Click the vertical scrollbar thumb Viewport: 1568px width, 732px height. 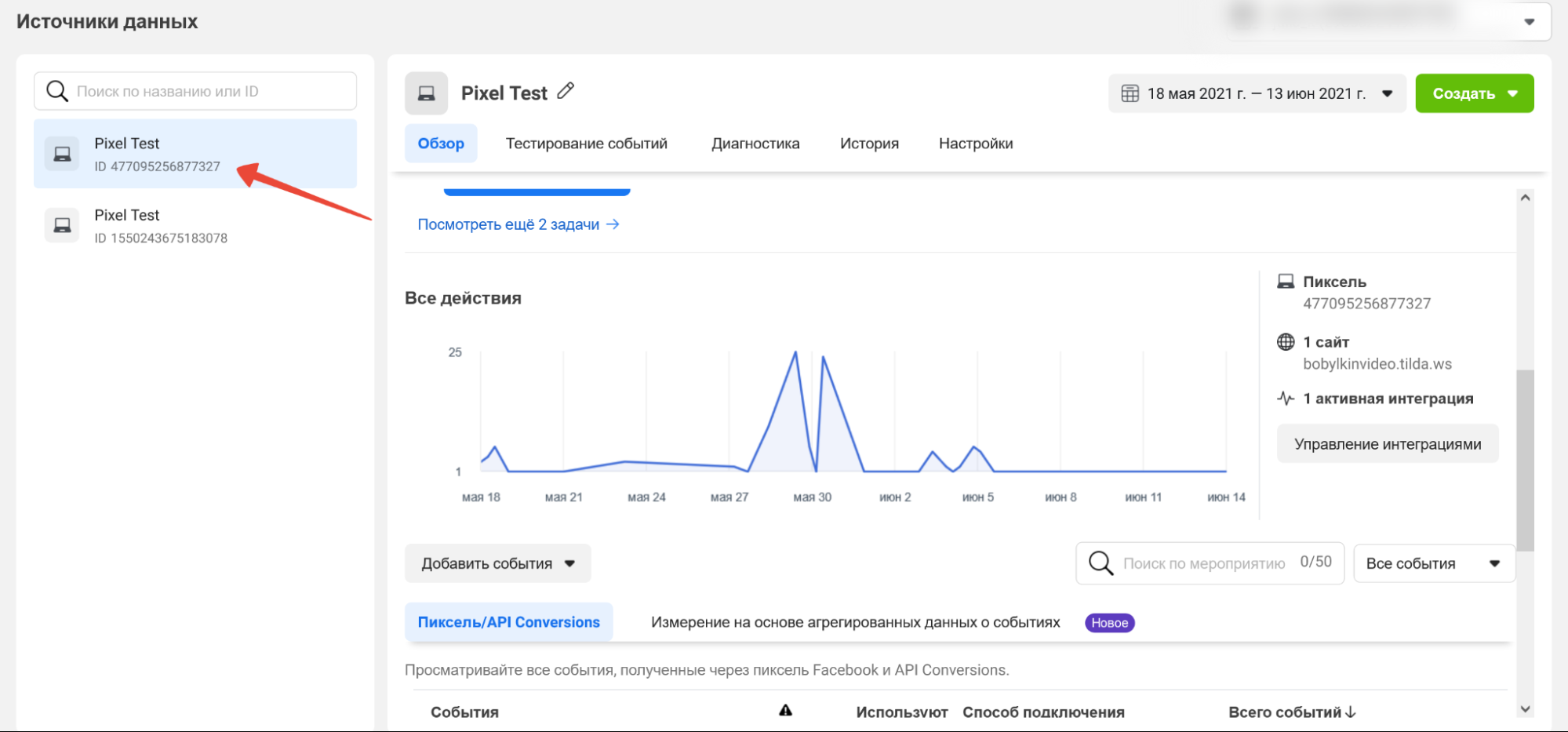pyautogui.click(x=1525, y=460)
